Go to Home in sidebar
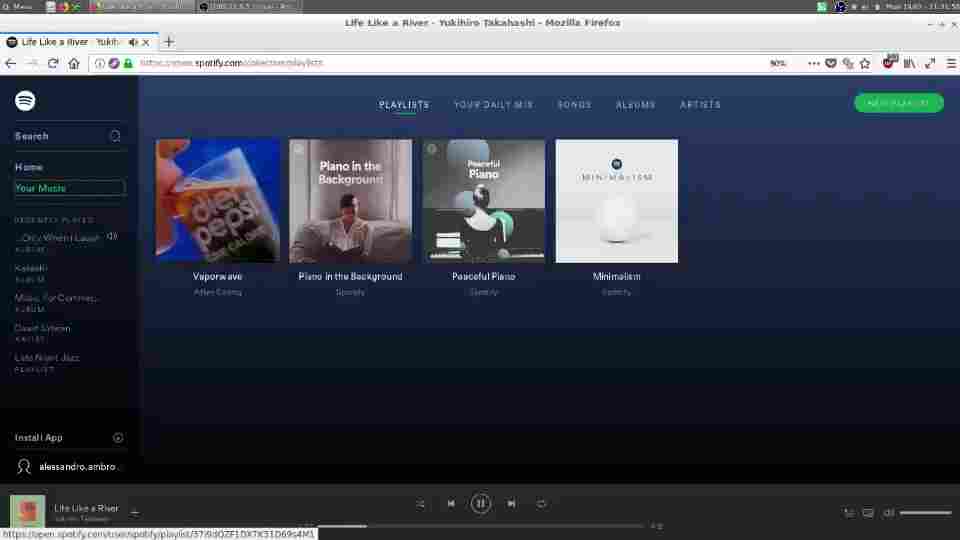Viewport: 960px width, 540px height. pyautogui.click(x=29, y=167)
